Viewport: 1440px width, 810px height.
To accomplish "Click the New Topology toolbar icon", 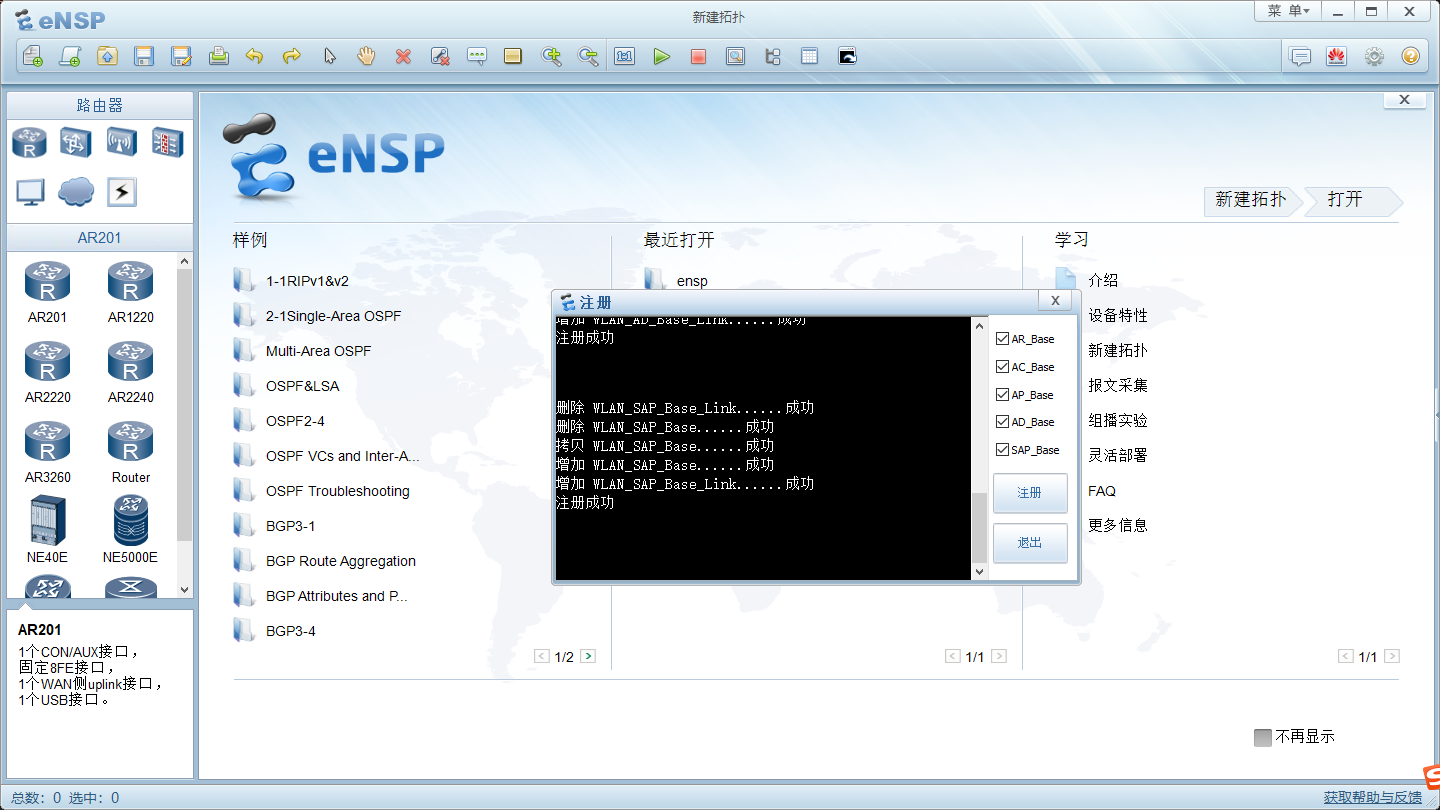I will (x=33, y=56).
